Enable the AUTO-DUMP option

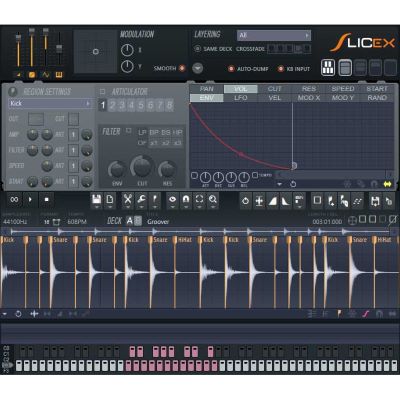point(231,69)
